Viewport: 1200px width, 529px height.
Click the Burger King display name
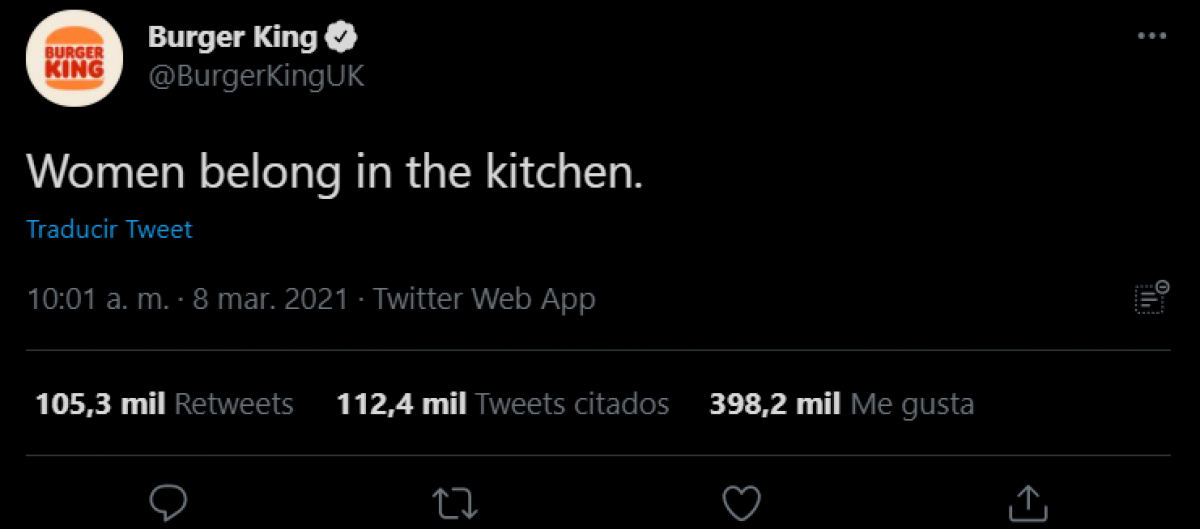[x=232, y=38]
